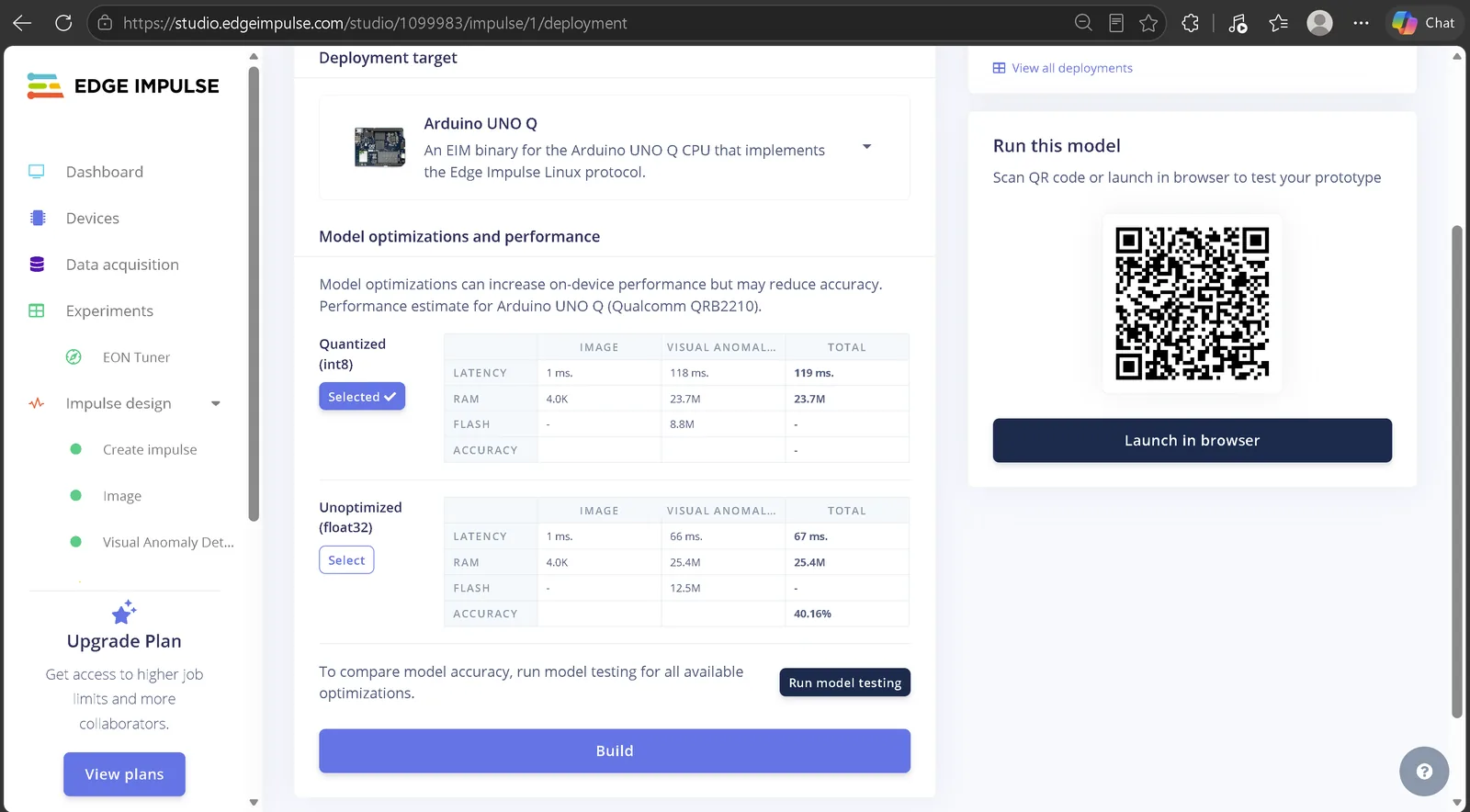1470x812 pixels.
Task: Click the View plans button
Action: (124, 774)
